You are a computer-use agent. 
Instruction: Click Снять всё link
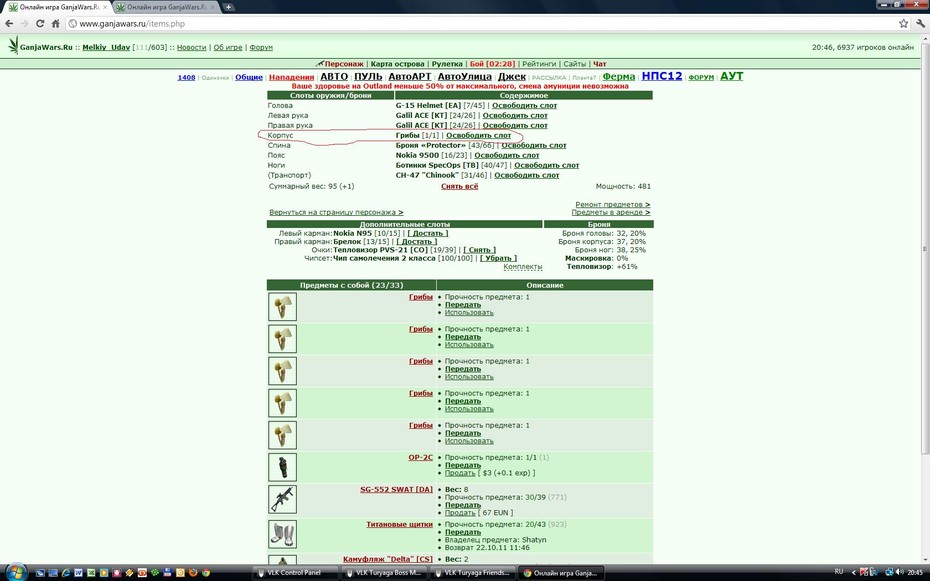tap(460, 186)
